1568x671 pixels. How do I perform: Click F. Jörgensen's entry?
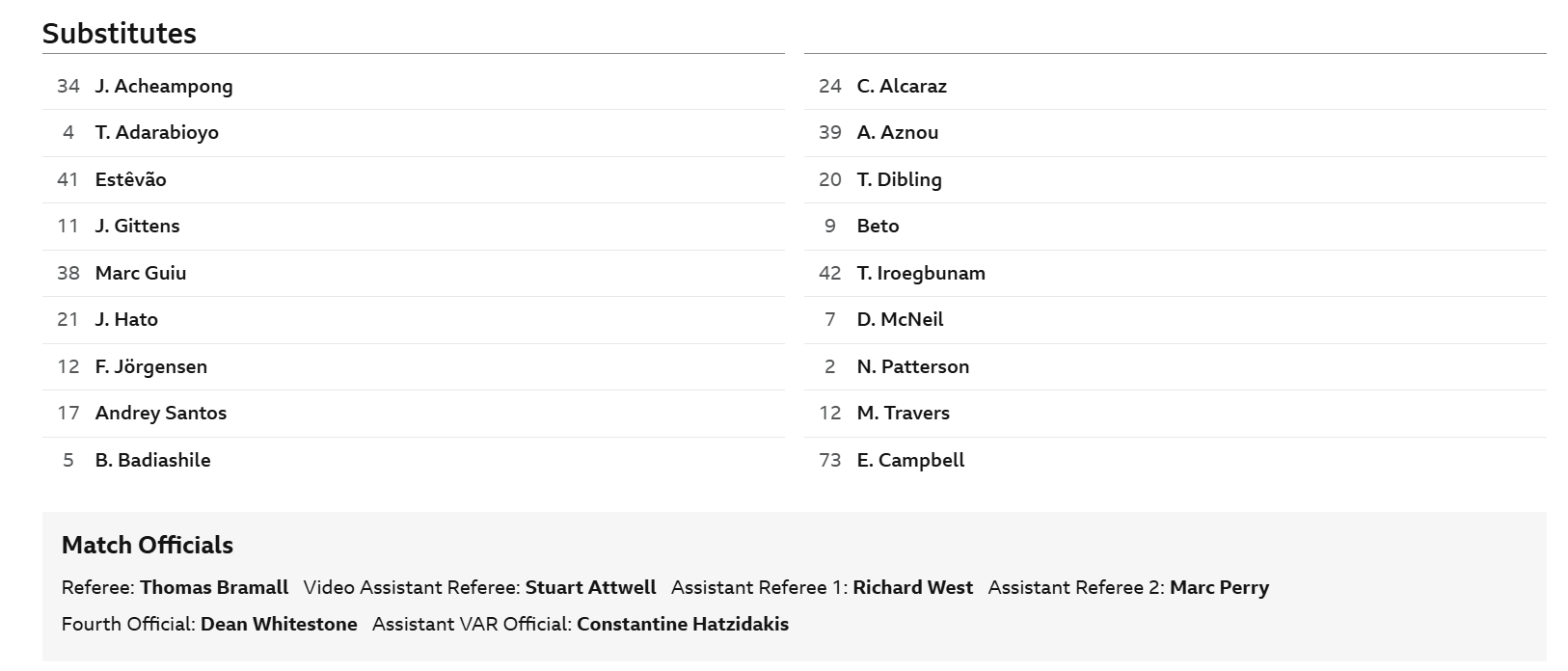click(x=150, y=366)
